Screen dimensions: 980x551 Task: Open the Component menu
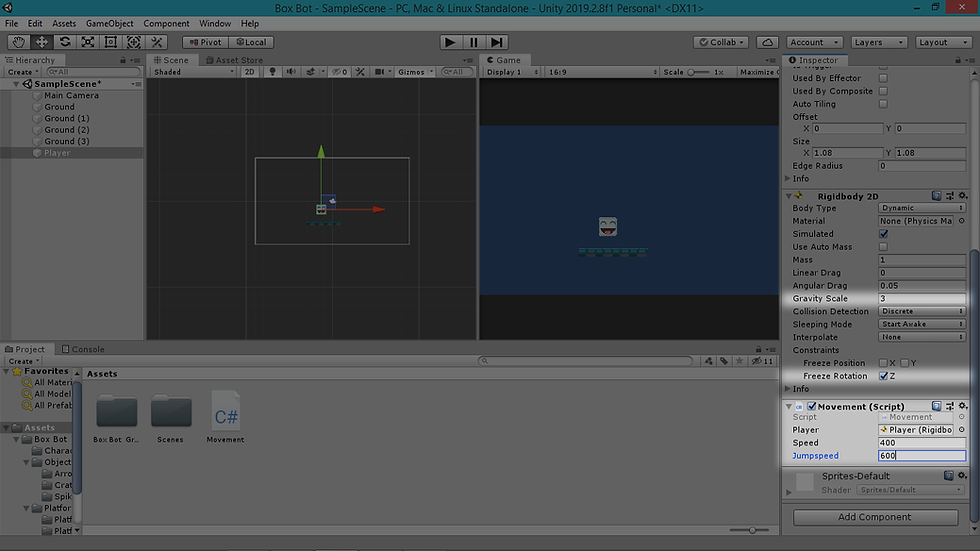click(166, 23)
